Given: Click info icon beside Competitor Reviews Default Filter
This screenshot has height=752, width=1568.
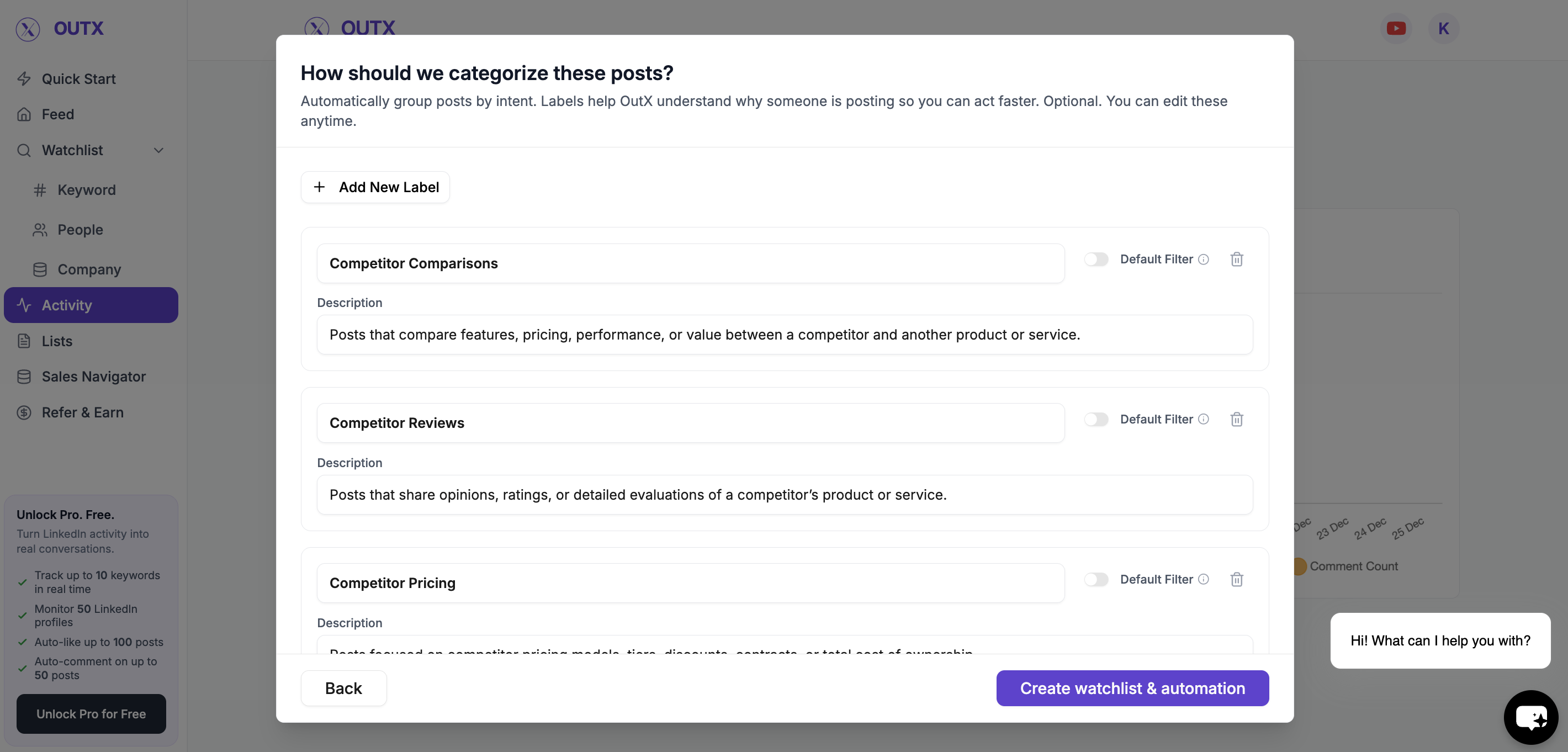Looking at the screenshot, I should pyautogui.click(x=1204, y=420).
